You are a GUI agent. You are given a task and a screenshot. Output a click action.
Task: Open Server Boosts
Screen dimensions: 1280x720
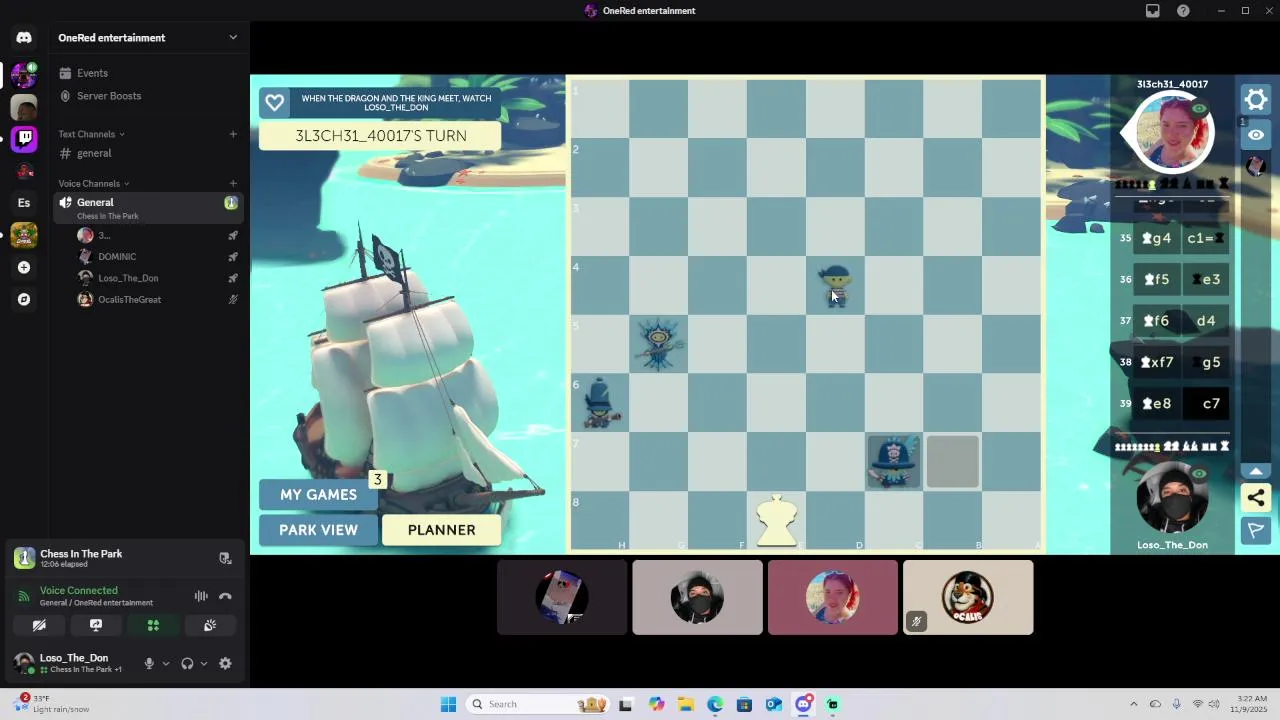pyautogui.click(x=108, y=96)
